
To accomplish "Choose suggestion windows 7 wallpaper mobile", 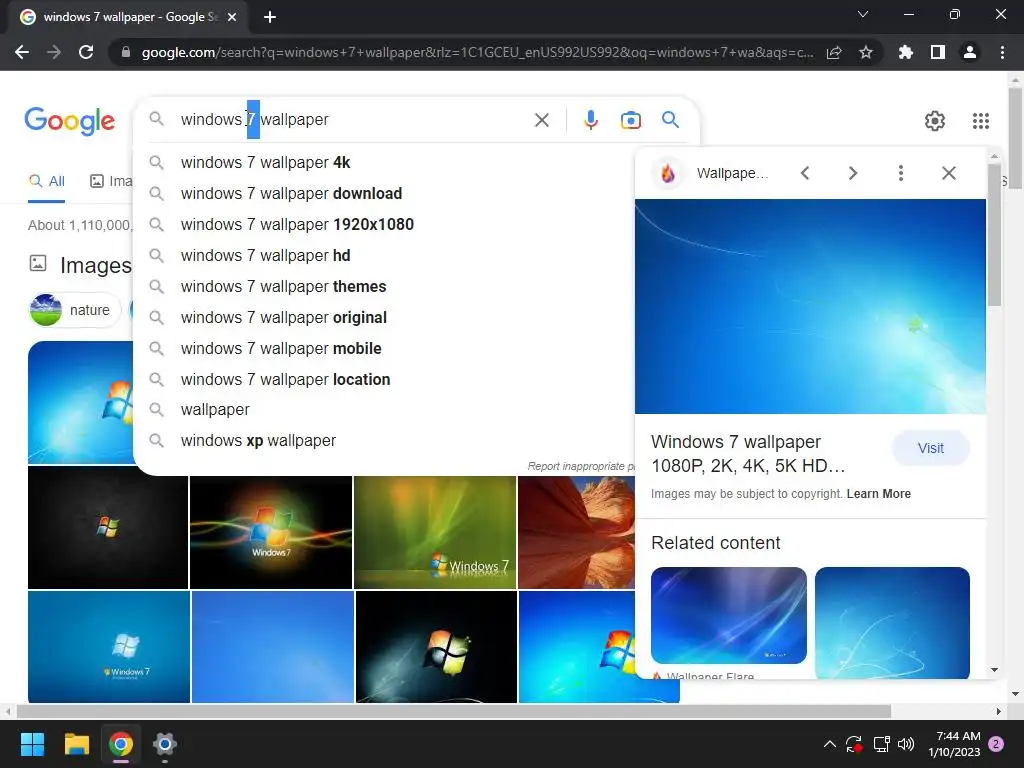I will click(383, 348).
